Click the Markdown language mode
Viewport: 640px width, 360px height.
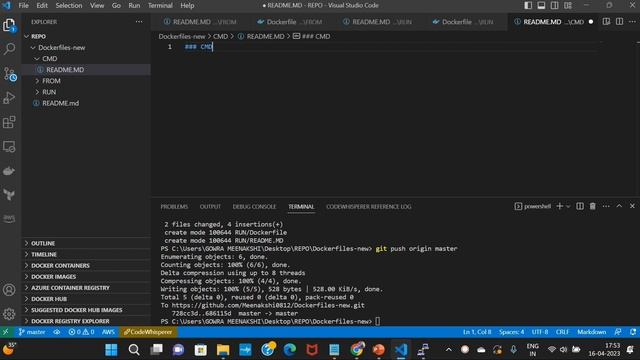coord(591,332)
